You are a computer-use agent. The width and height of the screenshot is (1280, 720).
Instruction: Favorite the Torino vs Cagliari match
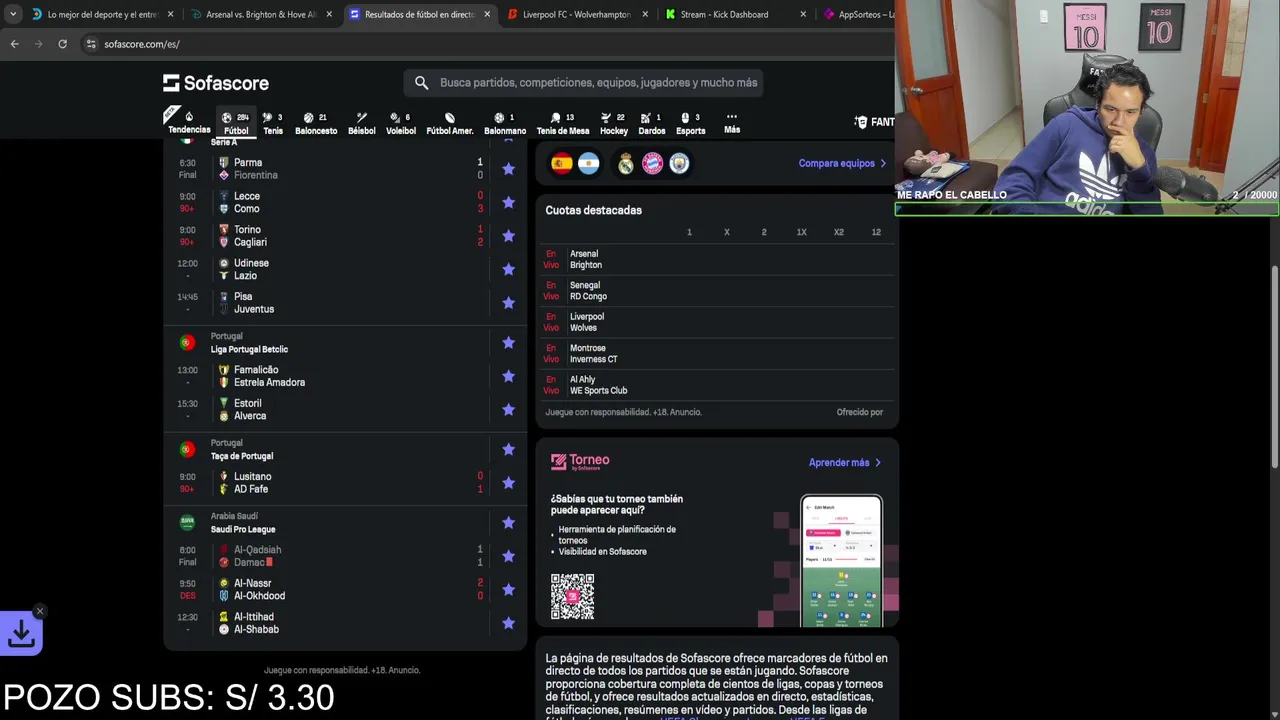pos(508,236)
